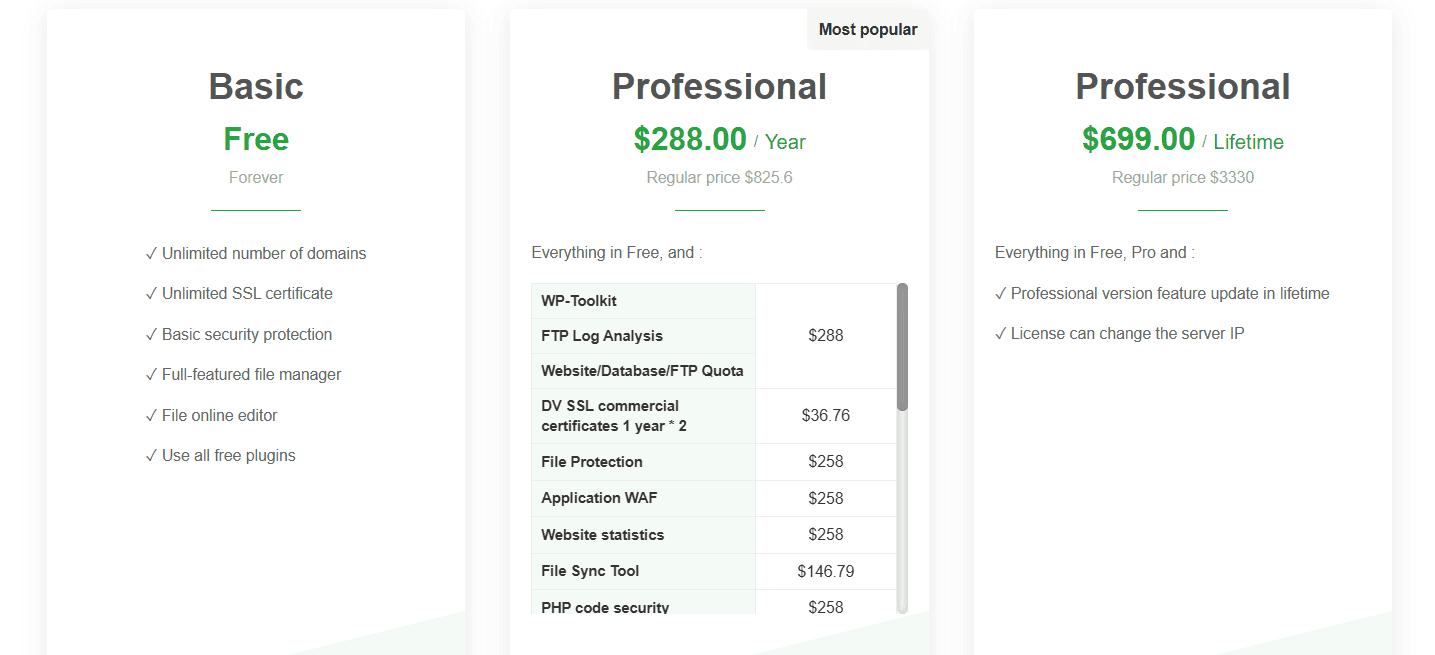Click the $288.00 per Year price
1435x655 pixels.
719,140
